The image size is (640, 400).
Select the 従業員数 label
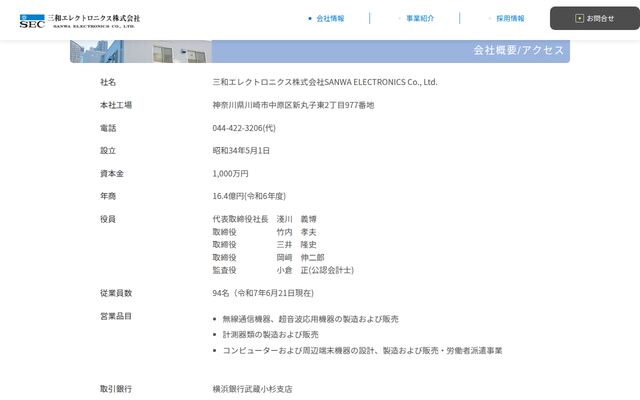pyautogui.click(x=116, y=293)
